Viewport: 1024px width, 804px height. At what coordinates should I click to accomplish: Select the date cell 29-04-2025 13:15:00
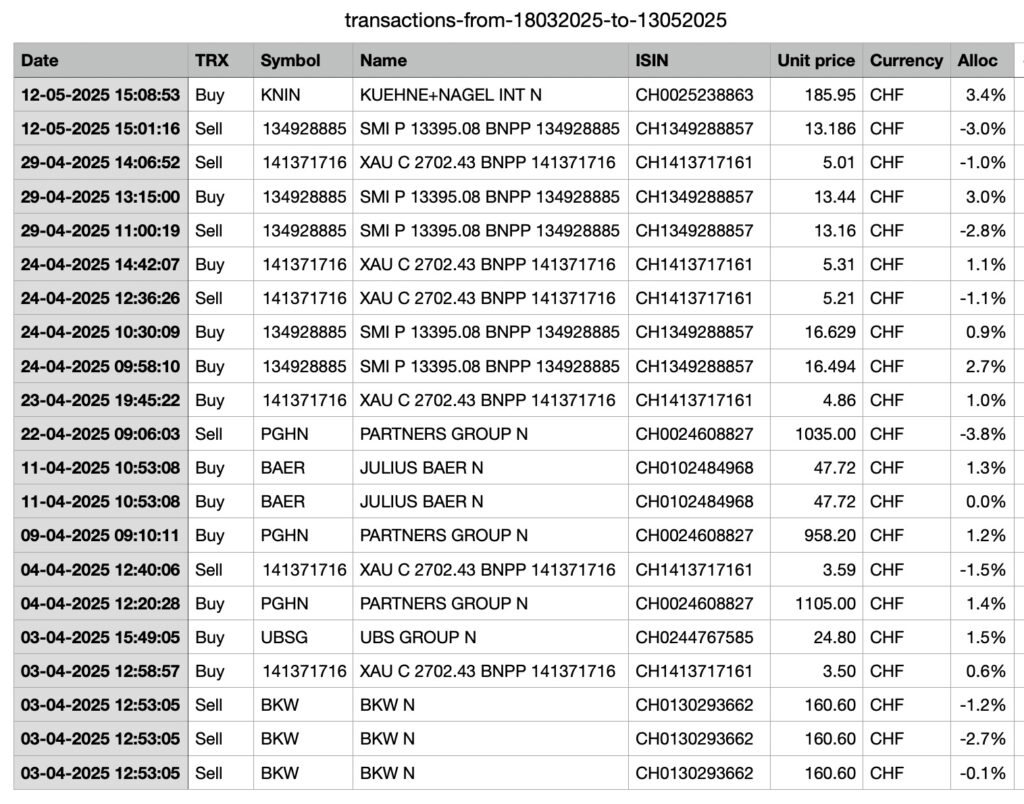(101, 197)
